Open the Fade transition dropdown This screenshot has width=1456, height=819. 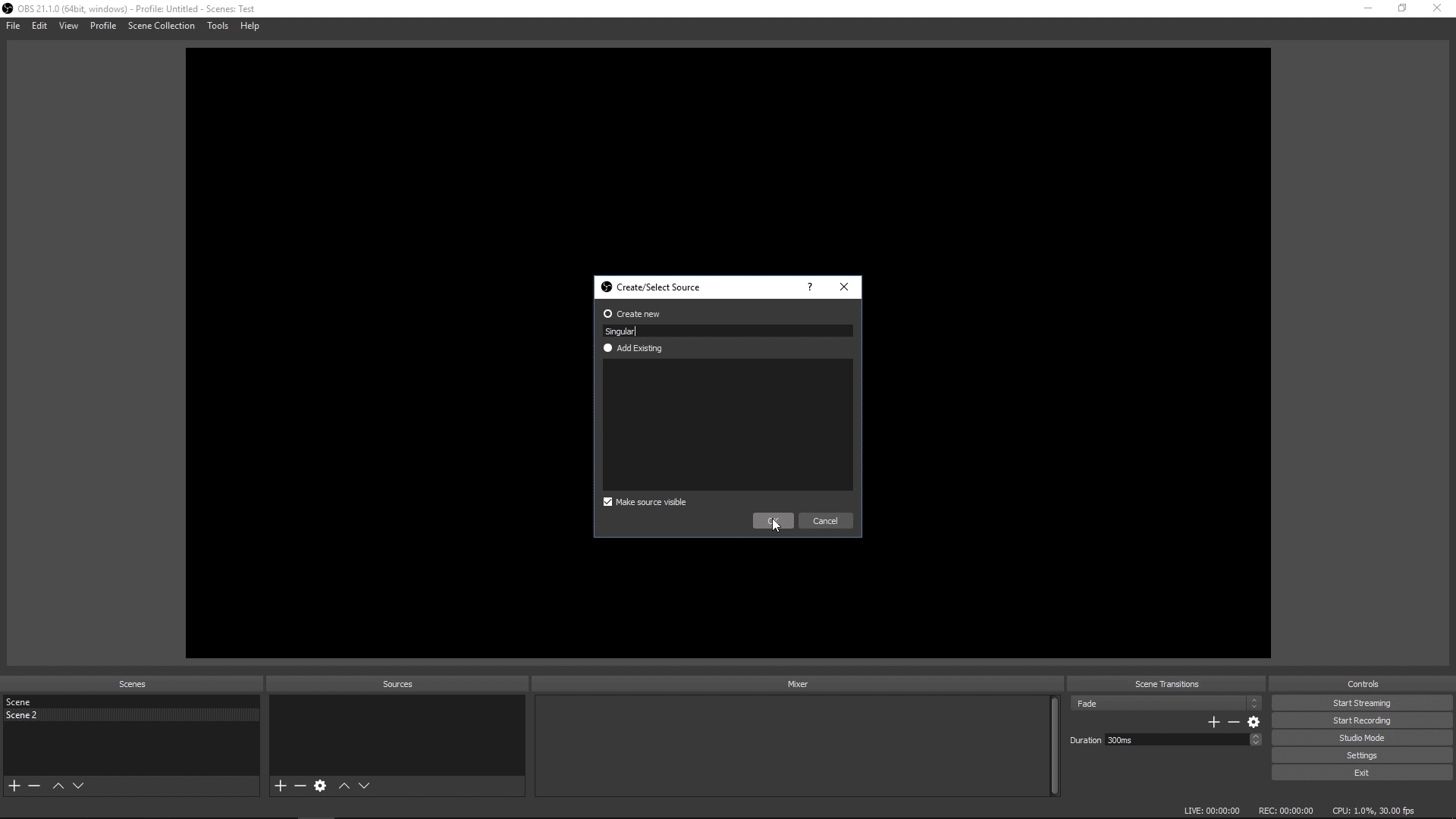tap(1166, 704)
